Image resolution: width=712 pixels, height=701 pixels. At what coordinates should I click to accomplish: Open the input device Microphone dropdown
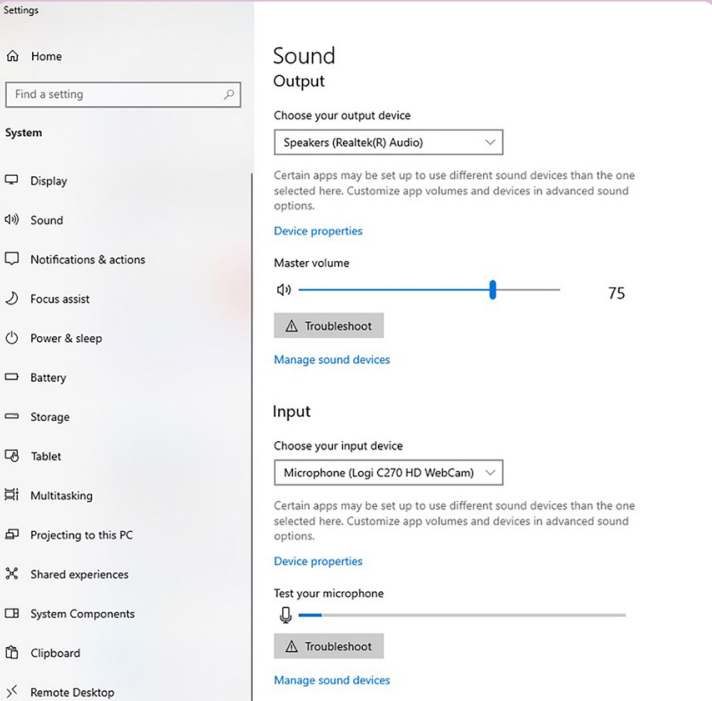click(388, 473)
